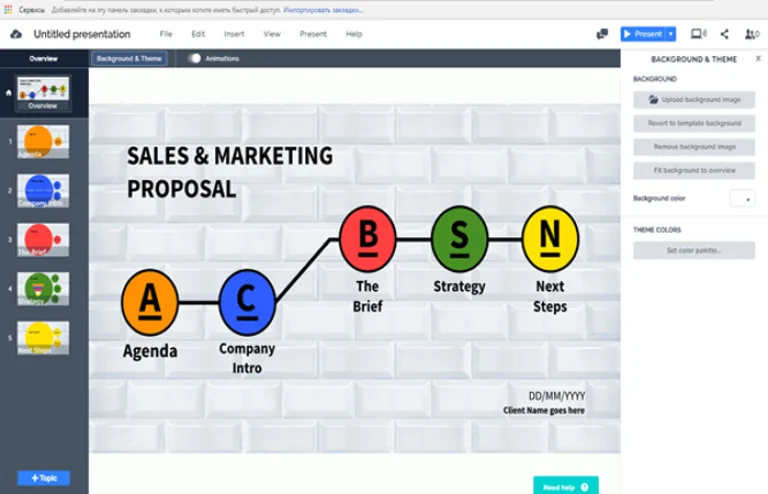The height and width of the screenshot is (494, 768).
Task: Click Revert to template background
Action: tap(694, 123)
